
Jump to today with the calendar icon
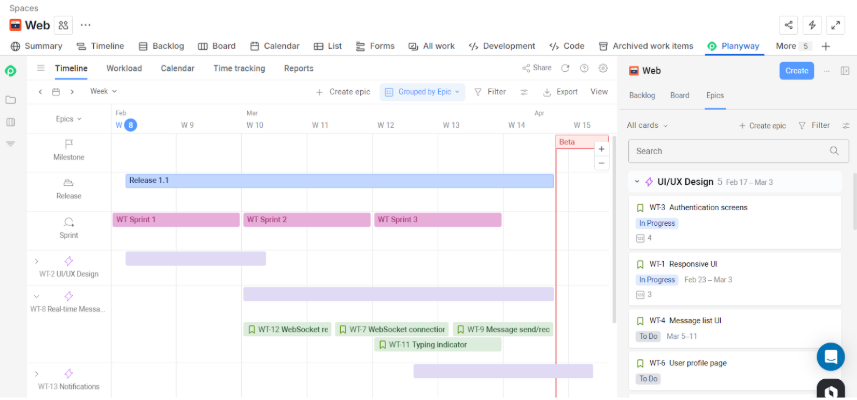pyautogui.click(x=56, y=92)
